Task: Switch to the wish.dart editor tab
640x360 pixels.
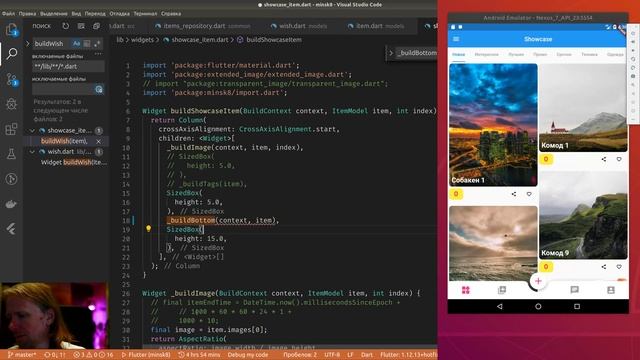Action: tap(299, 26)
